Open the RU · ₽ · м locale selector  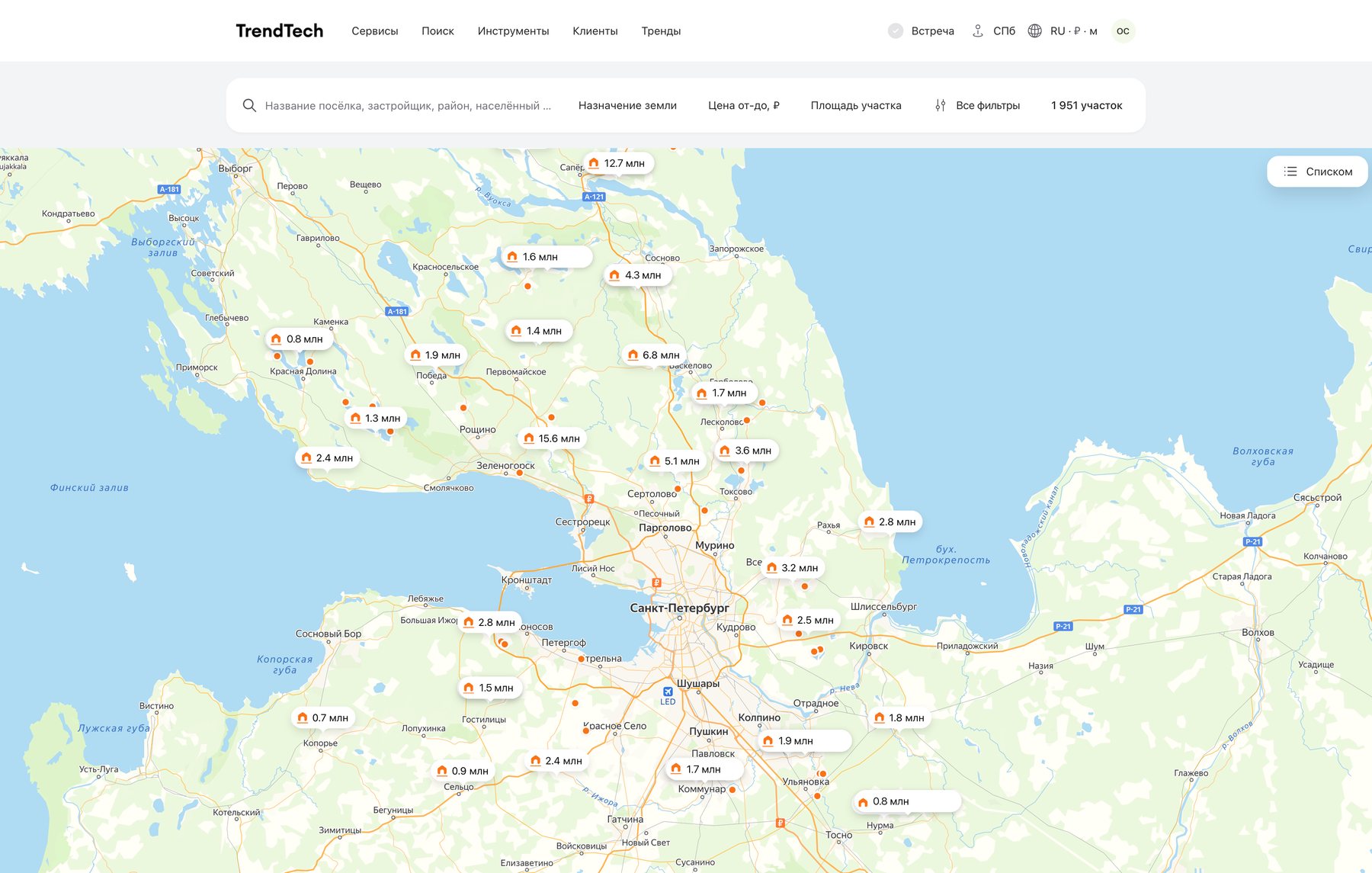pos(1074,30)
